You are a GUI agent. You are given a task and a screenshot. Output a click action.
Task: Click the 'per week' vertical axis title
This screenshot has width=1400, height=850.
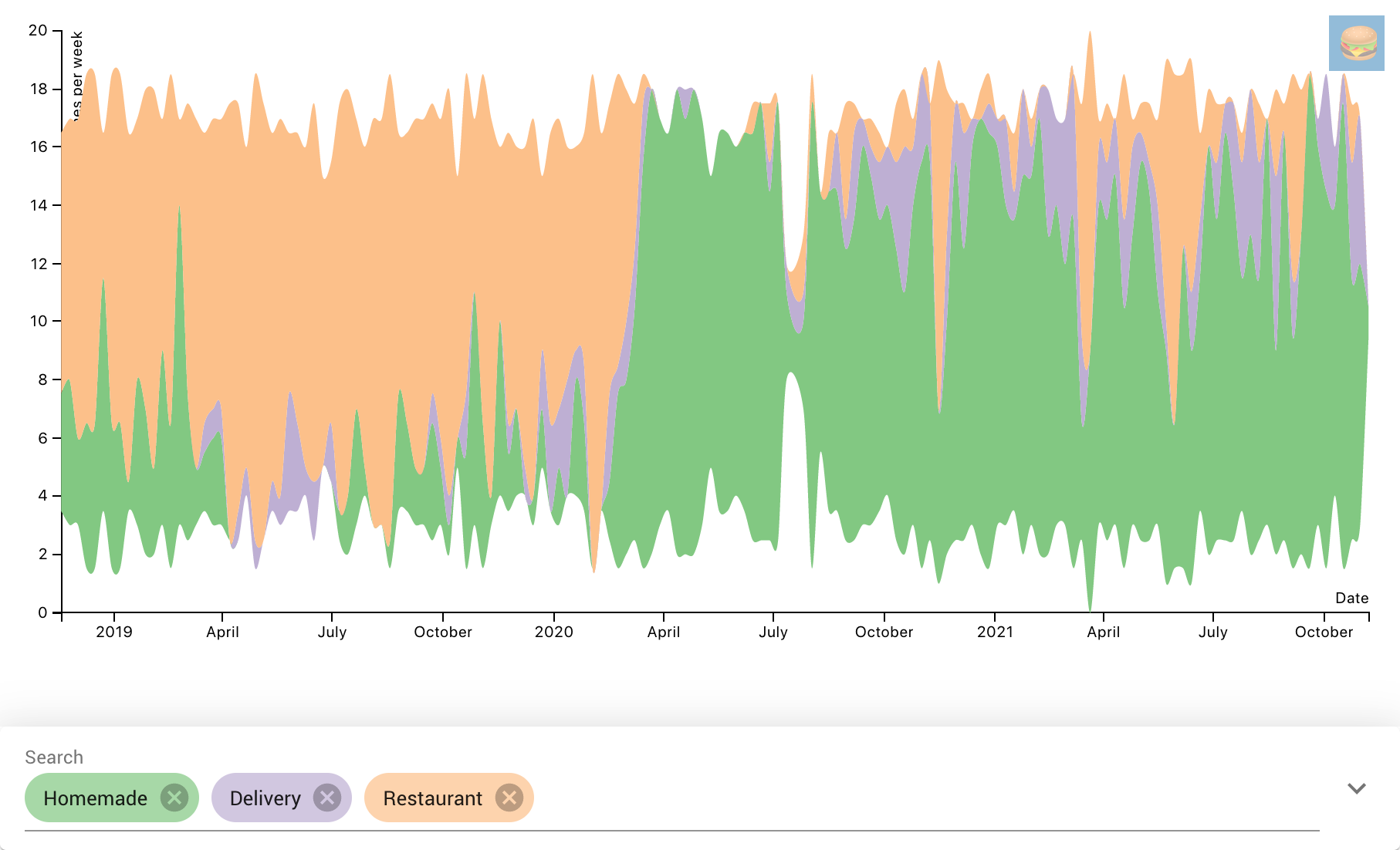(x=76, y=73)
